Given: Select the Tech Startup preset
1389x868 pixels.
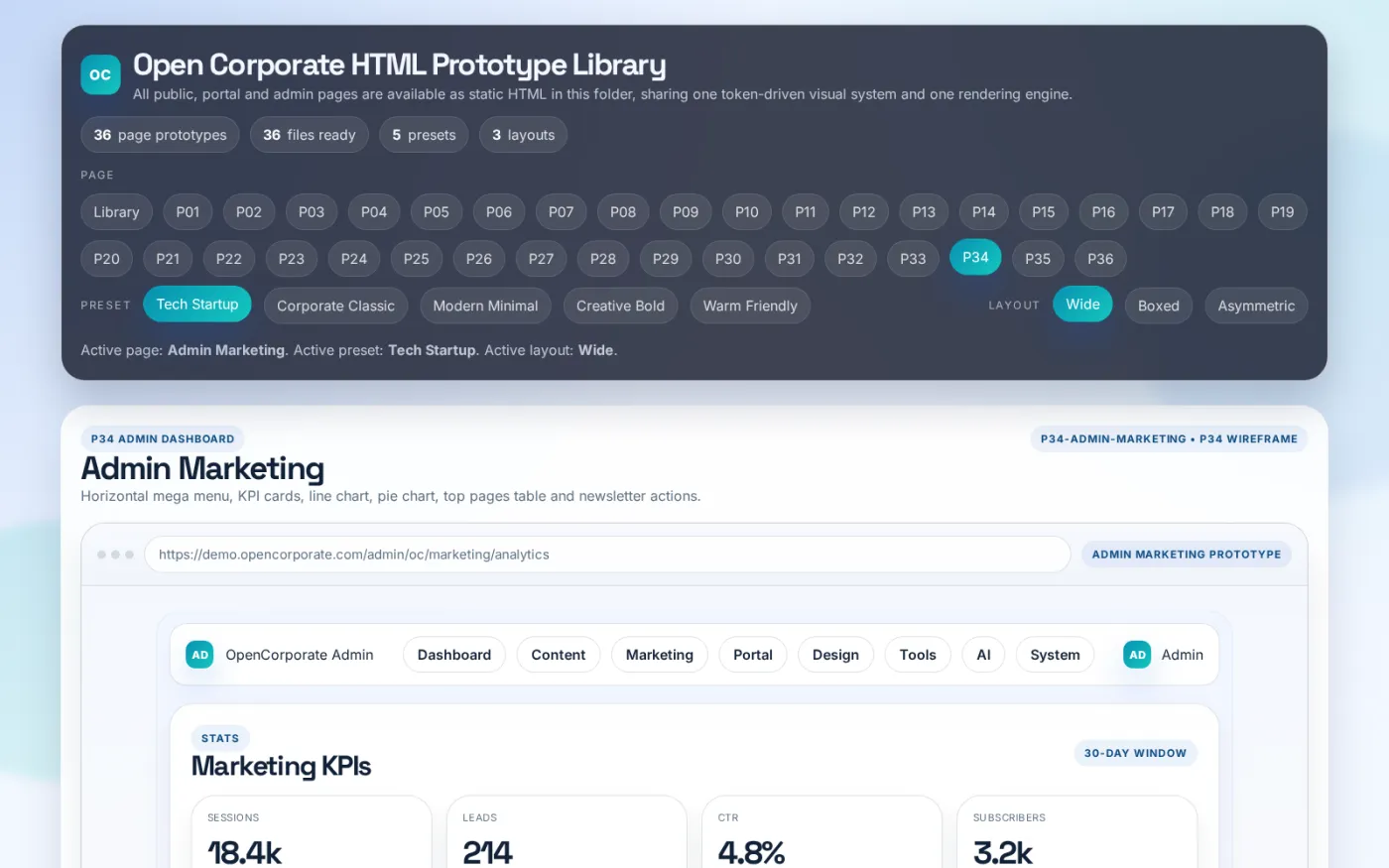Looking at the screenshot, I should pos(197,305).
